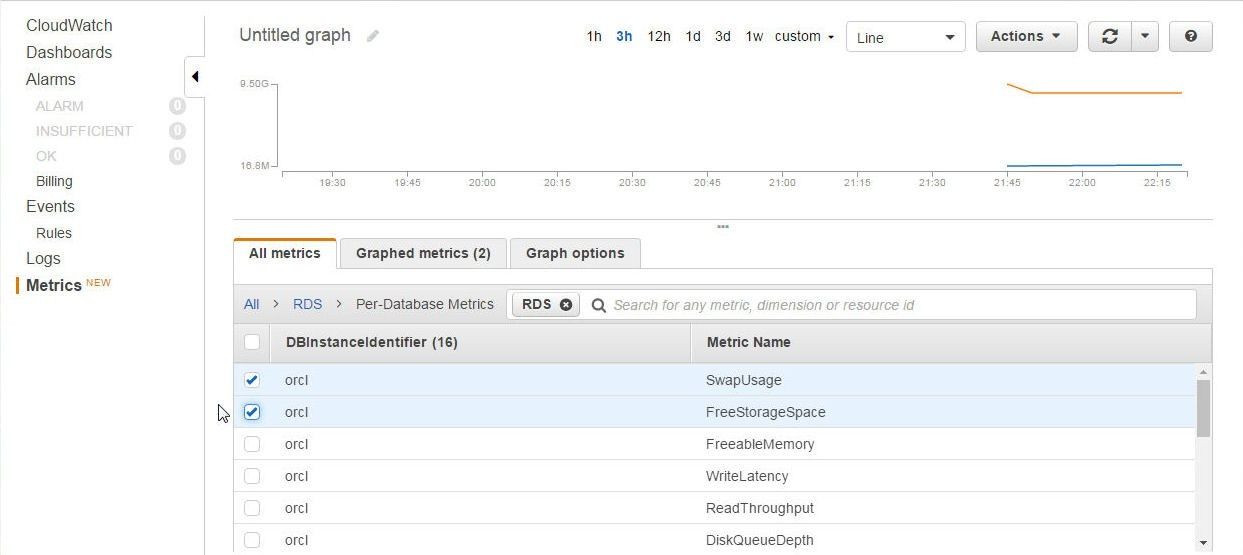Refresh the graph
Screen dimensions: 1243x555
(1109, 36)
